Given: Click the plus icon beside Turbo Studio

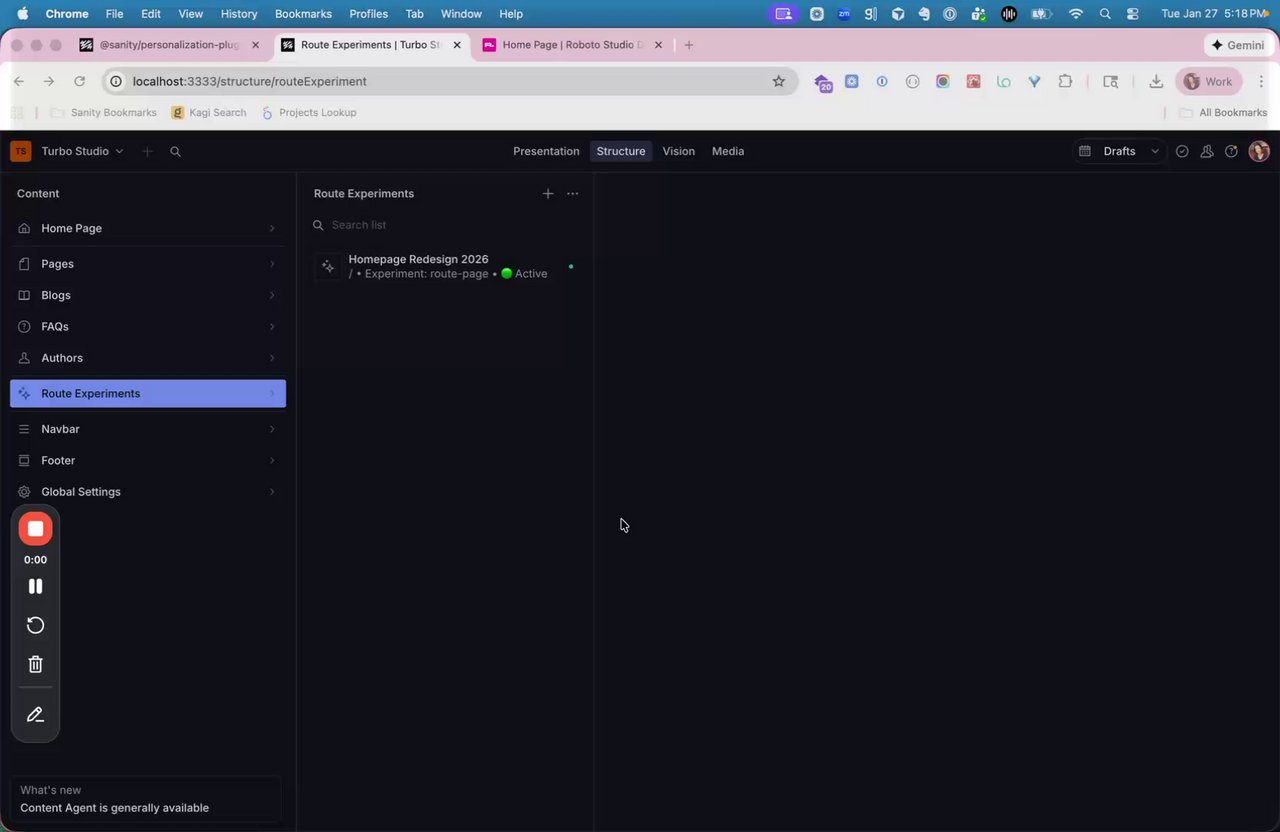Looking at the screenshot, I should pyautogui.click(x=147, y=151).
